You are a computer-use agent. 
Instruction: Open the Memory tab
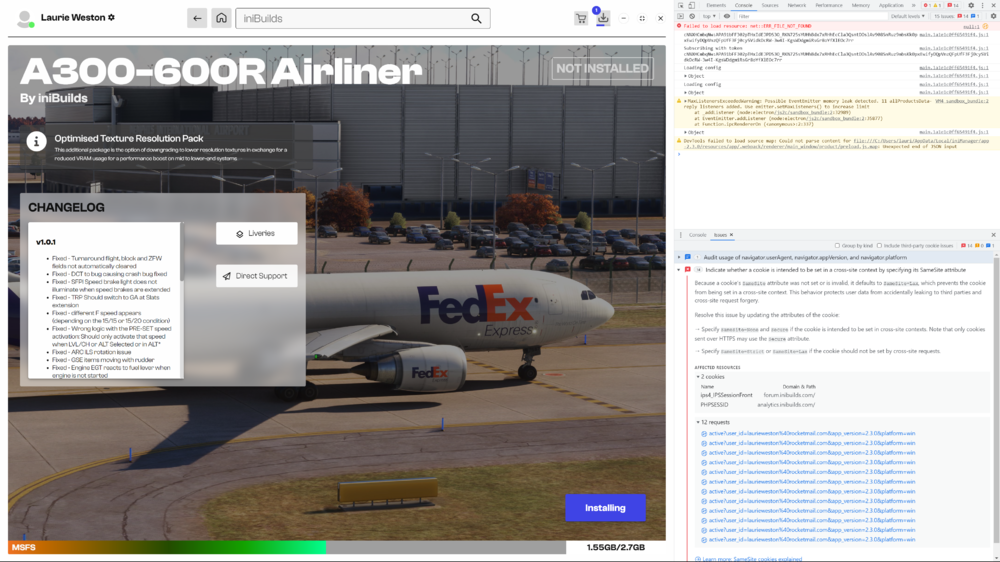(x=860, y=5)
